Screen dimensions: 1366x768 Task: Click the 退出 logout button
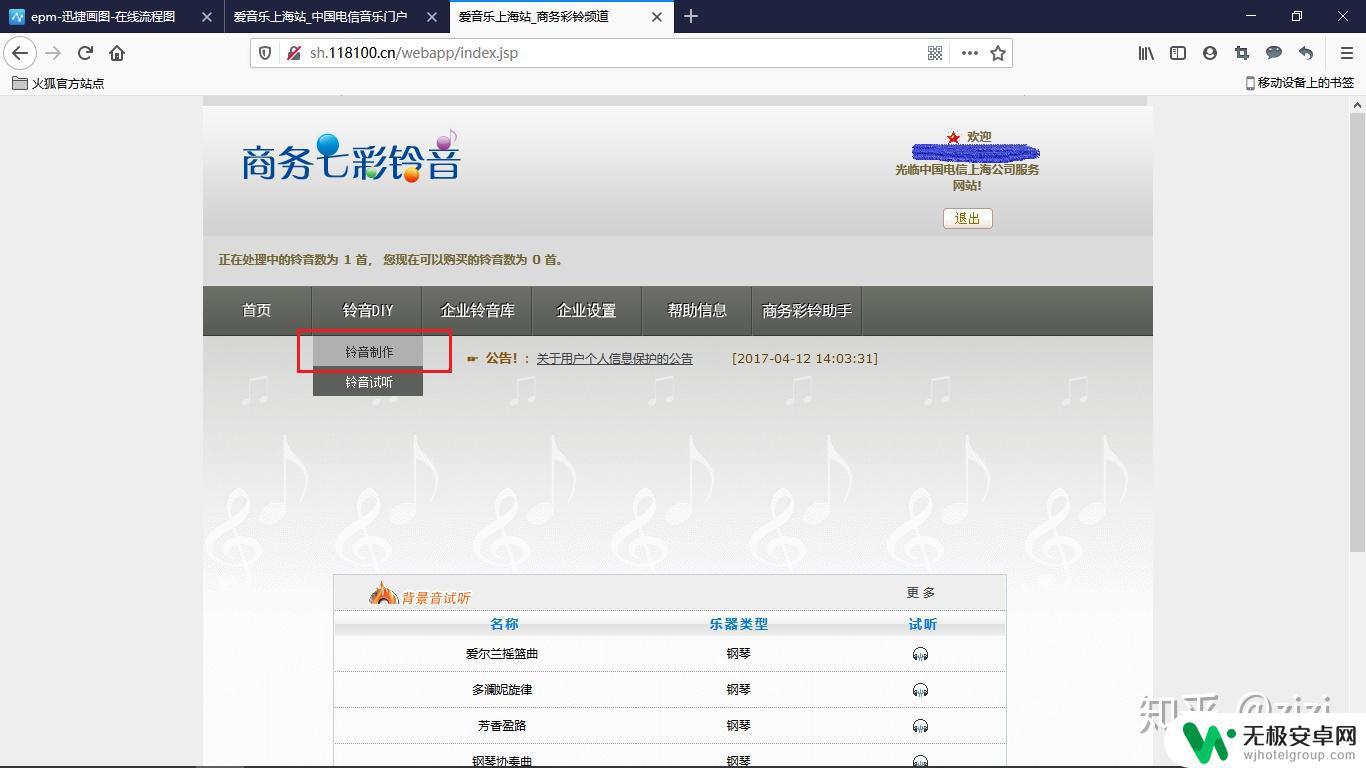point(967,218)
